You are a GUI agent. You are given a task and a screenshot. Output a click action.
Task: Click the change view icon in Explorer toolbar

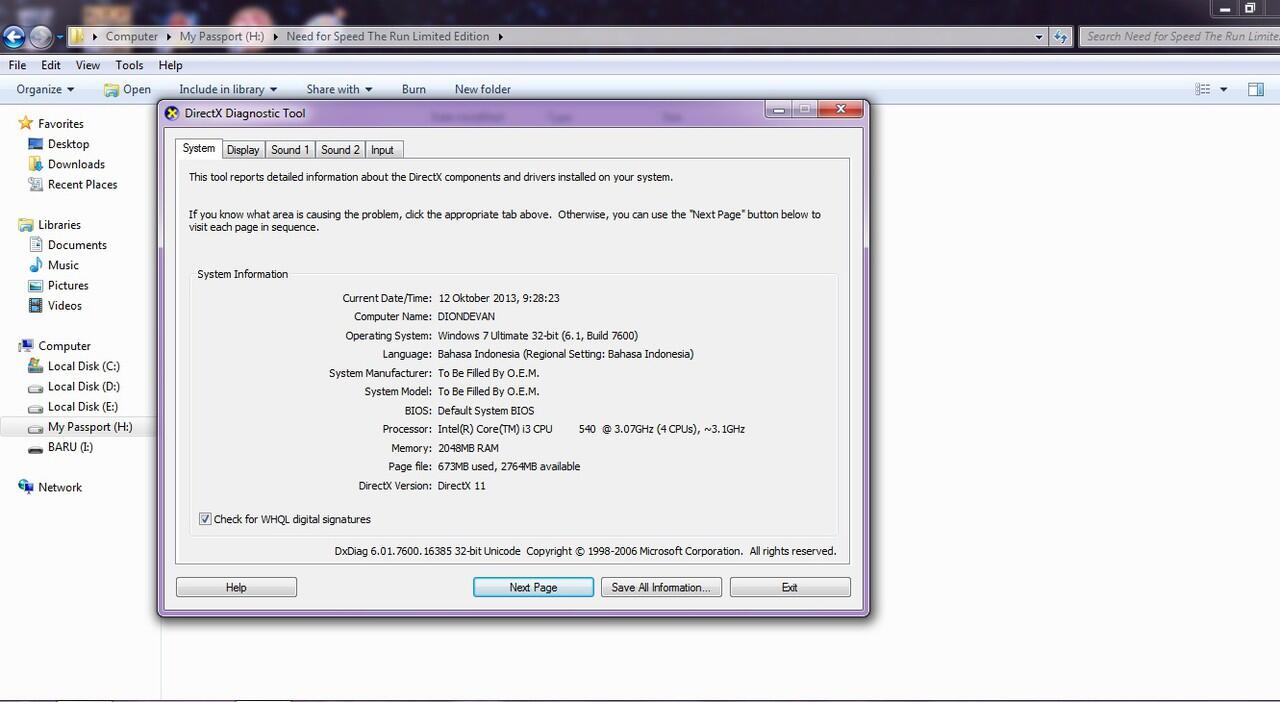click(x=1203, y=89)
